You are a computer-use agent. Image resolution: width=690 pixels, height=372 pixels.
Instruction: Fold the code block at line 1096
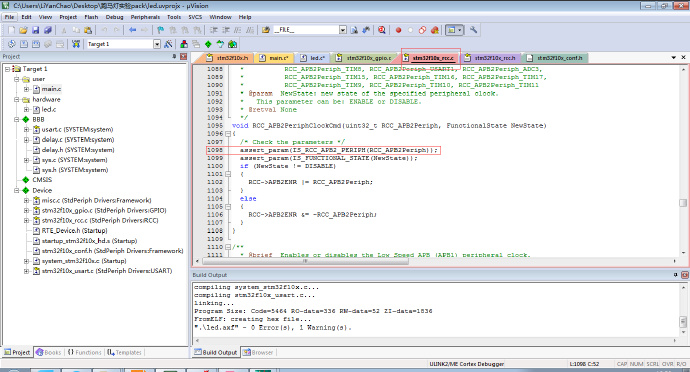pos(228,133)
